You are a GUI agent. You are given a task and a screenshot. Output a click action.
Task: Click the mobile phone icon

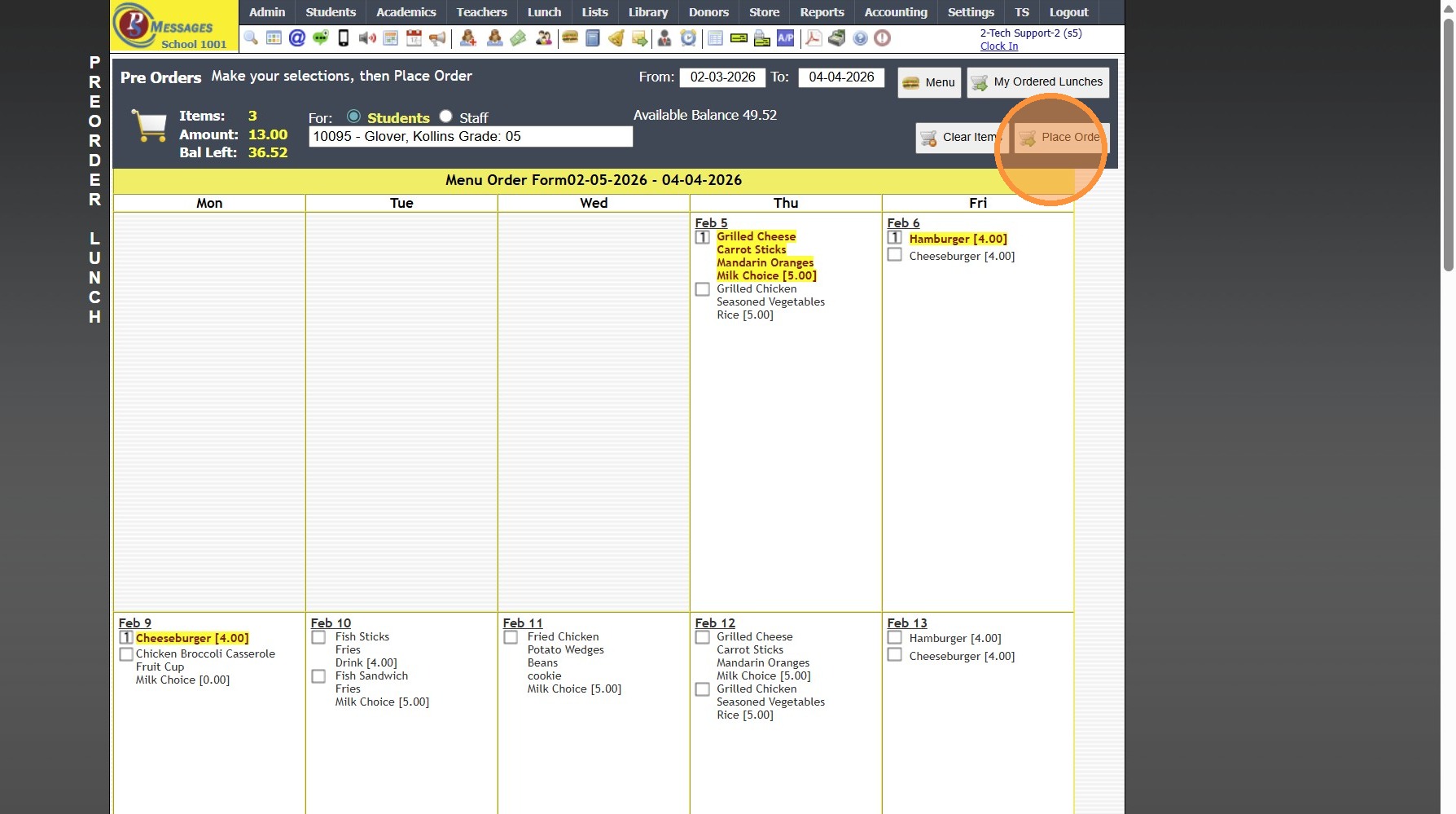point(344,38)
